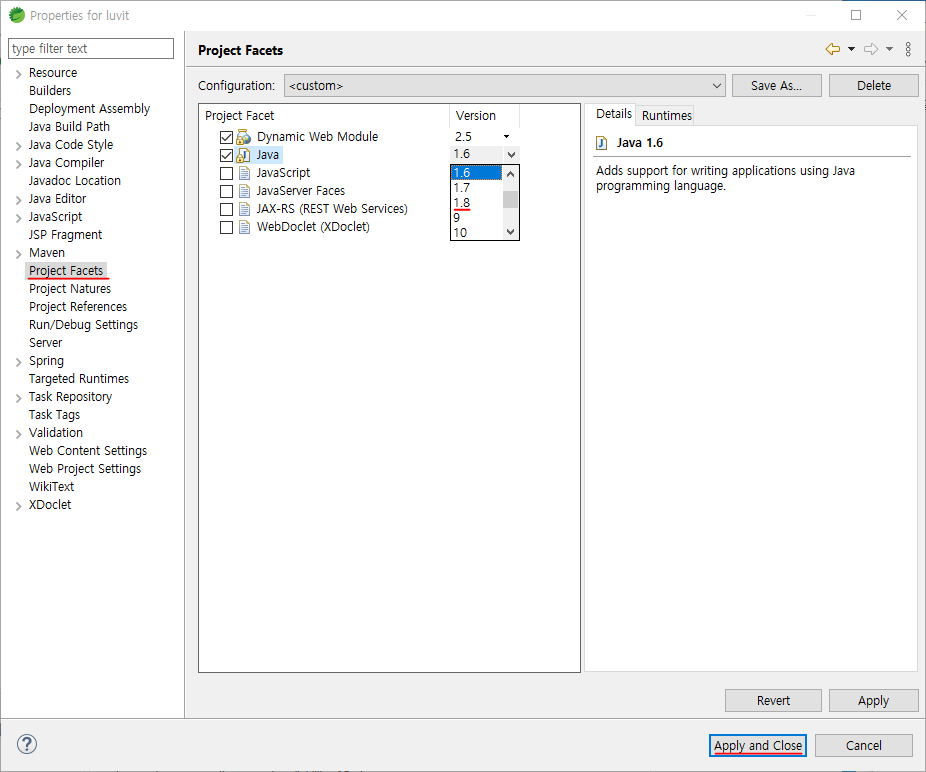This screenshot has height=772, width=926.
Task: Uncheck the Java facet checkbox
Action: [x=226, y=155]
